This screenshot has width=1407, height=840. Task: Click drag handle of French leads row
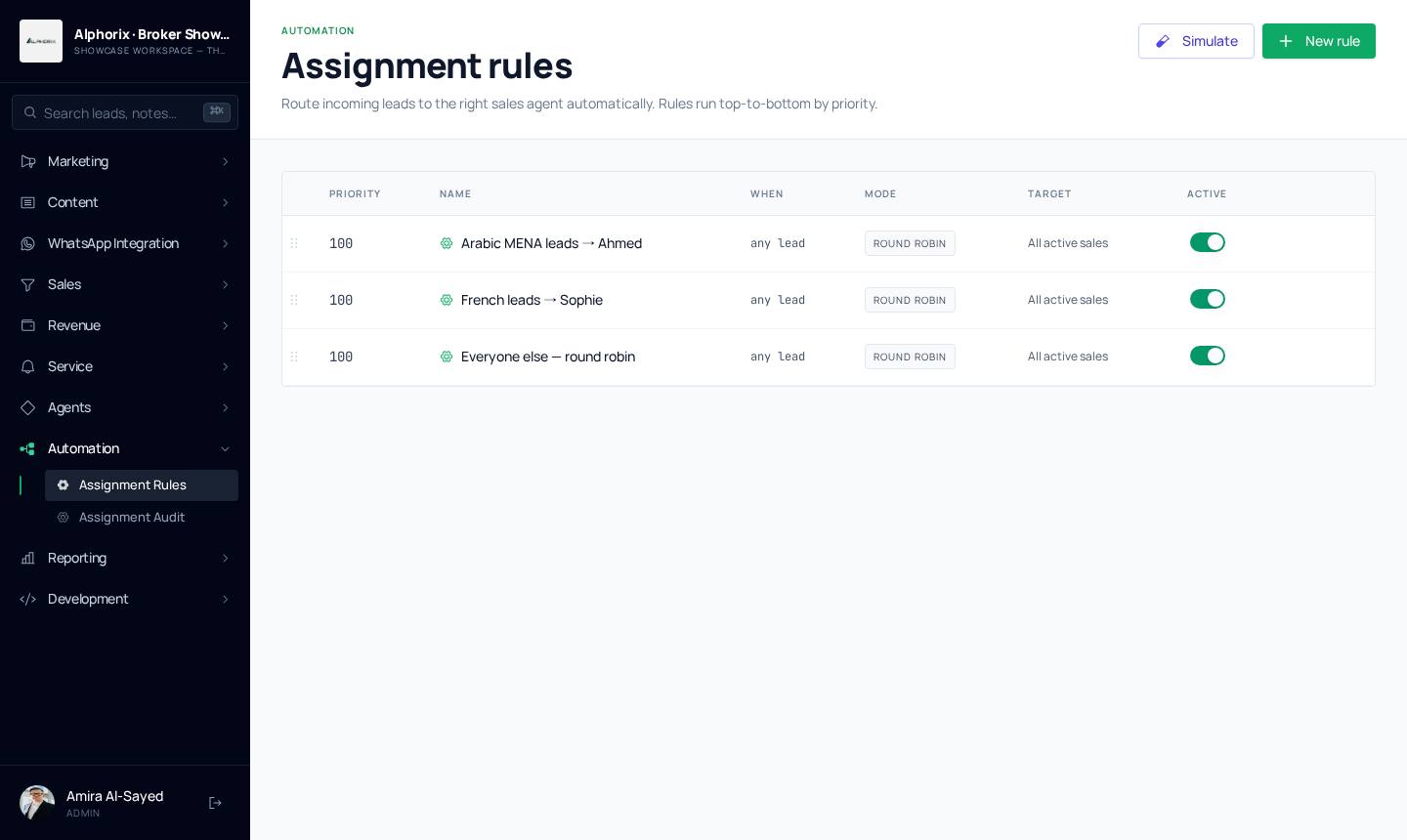294,300
